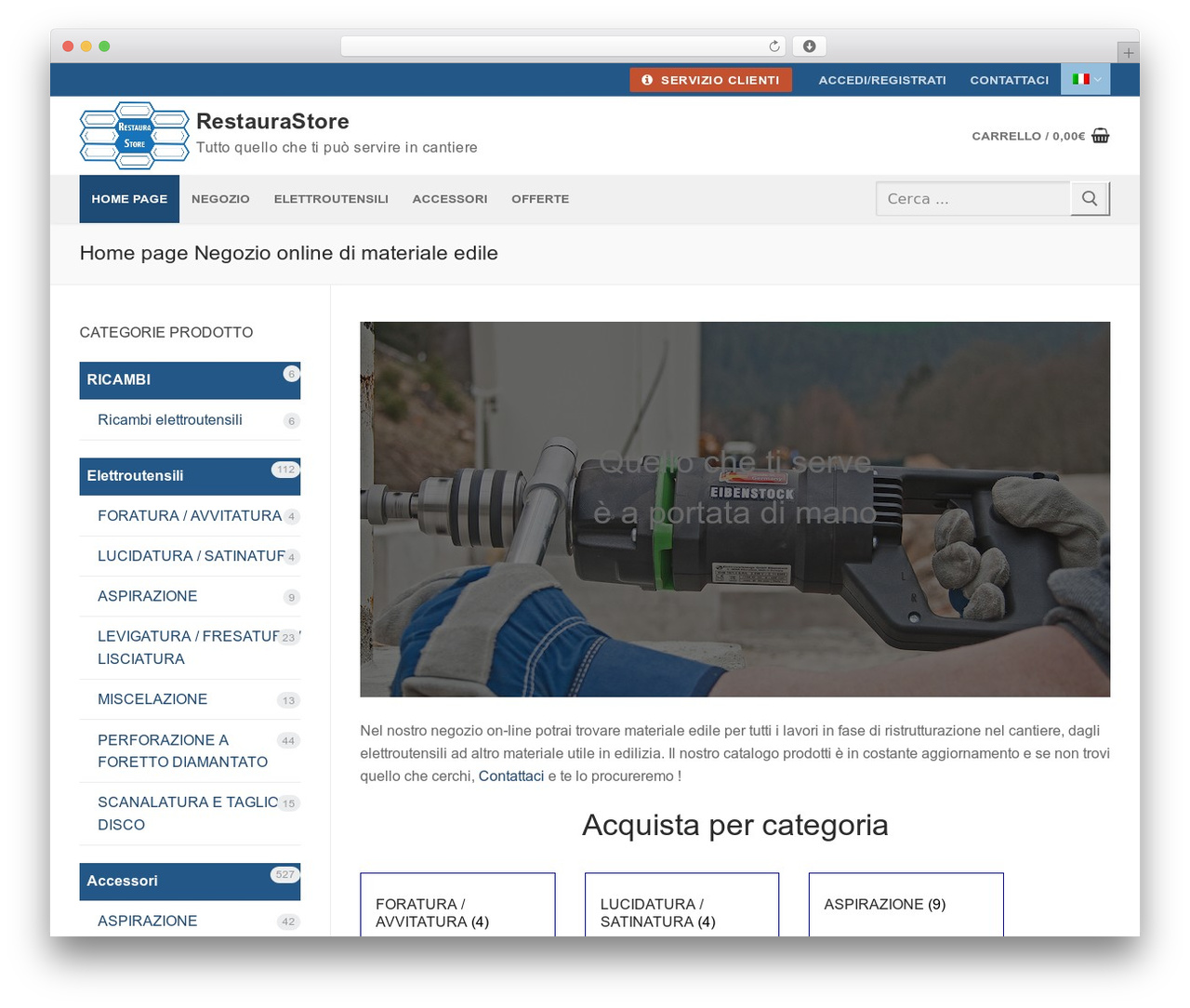Open the NEGOZIO menu item
The width and height of the screenshot is (1190, 1008).
coord(220,199)
